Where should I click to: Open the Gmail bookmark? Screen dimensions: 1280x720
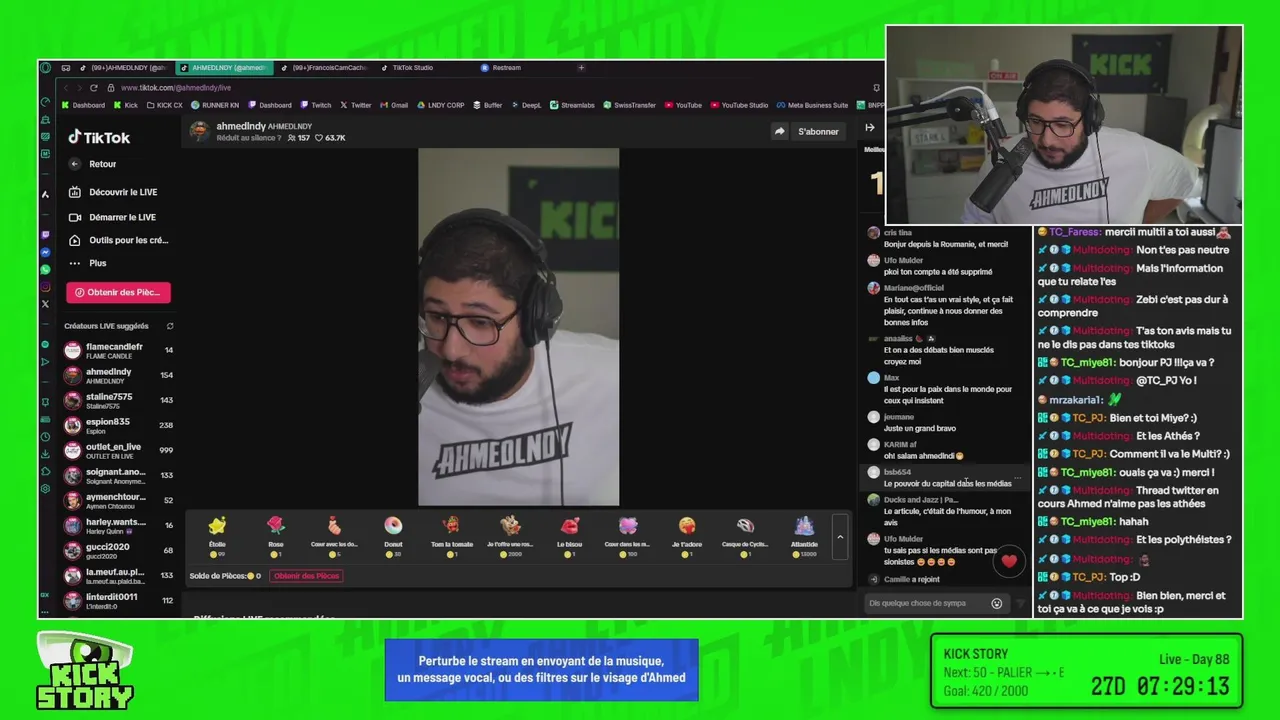point(393,105)
